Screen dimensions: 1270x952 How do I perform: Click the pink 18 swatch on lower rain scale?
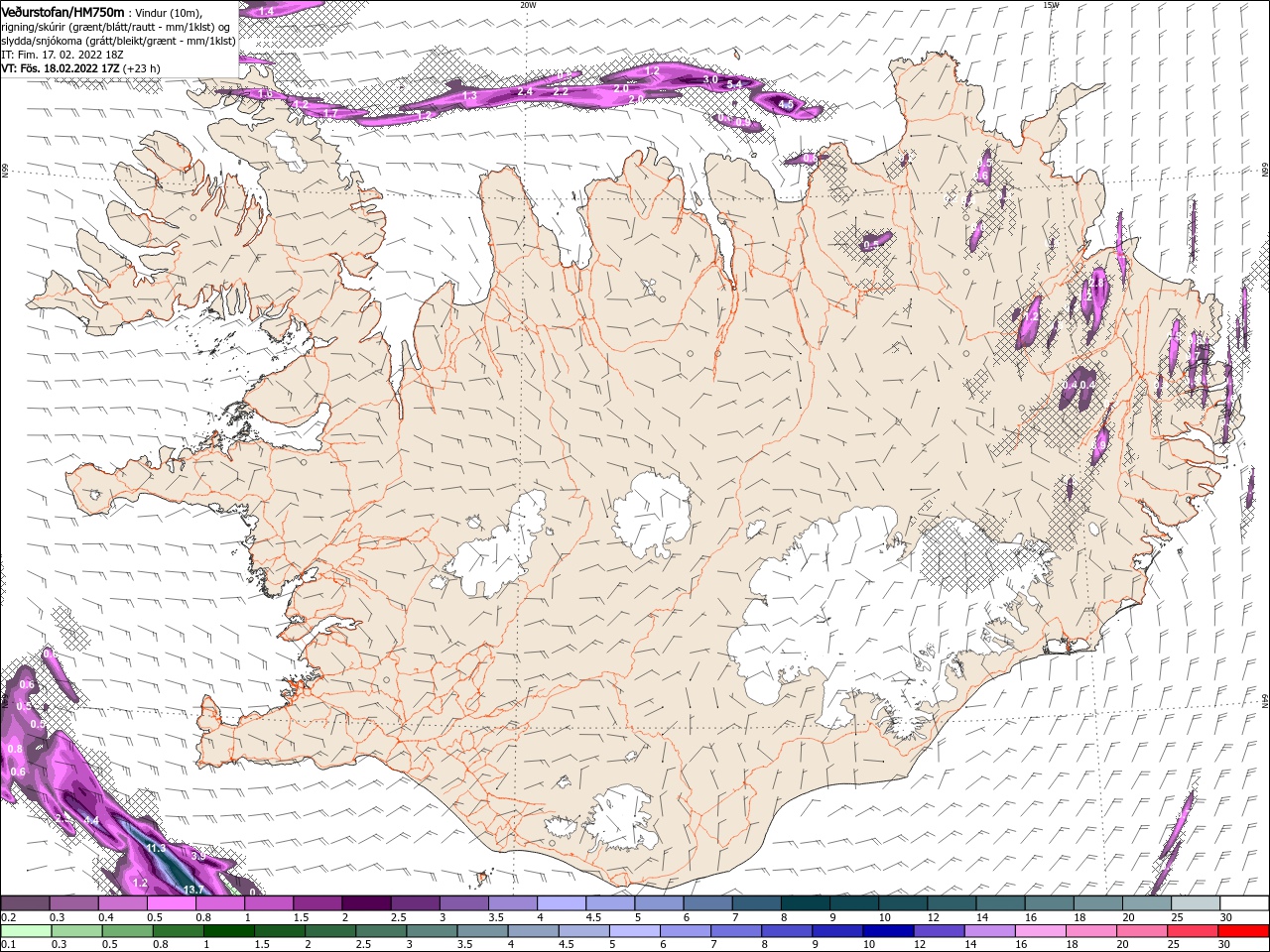(x=1089, y=930)
